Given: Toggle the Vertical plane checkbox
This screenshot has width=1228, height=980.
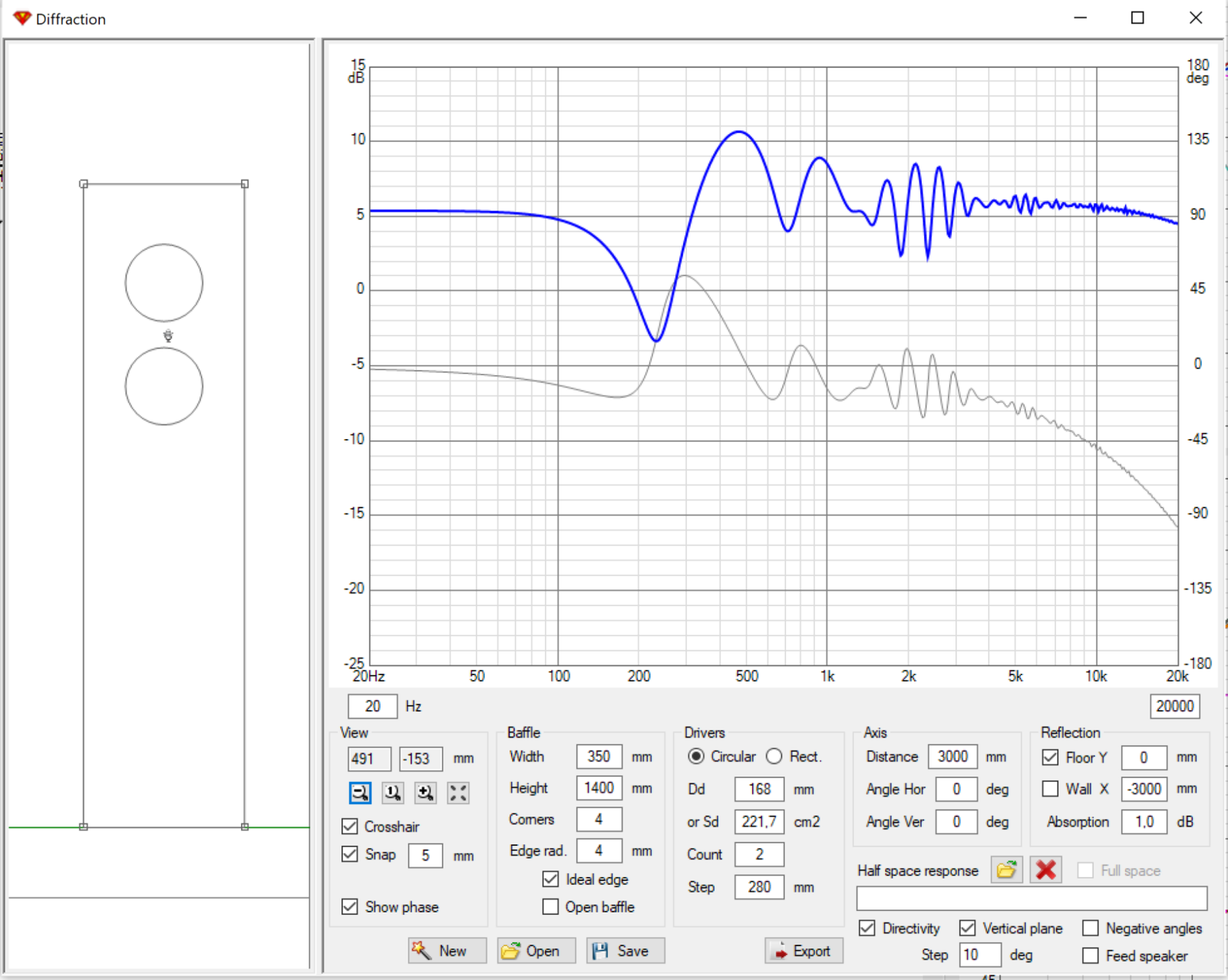Looking at the screenshot, I should pyautogui.click(x=968, y=928).
